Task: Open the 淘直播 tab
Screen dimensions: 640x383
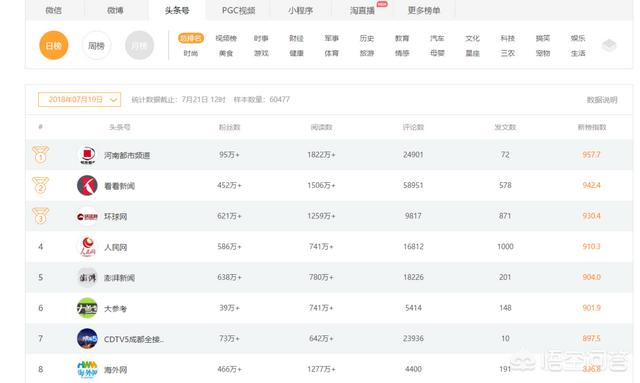Action: [362, 10]
